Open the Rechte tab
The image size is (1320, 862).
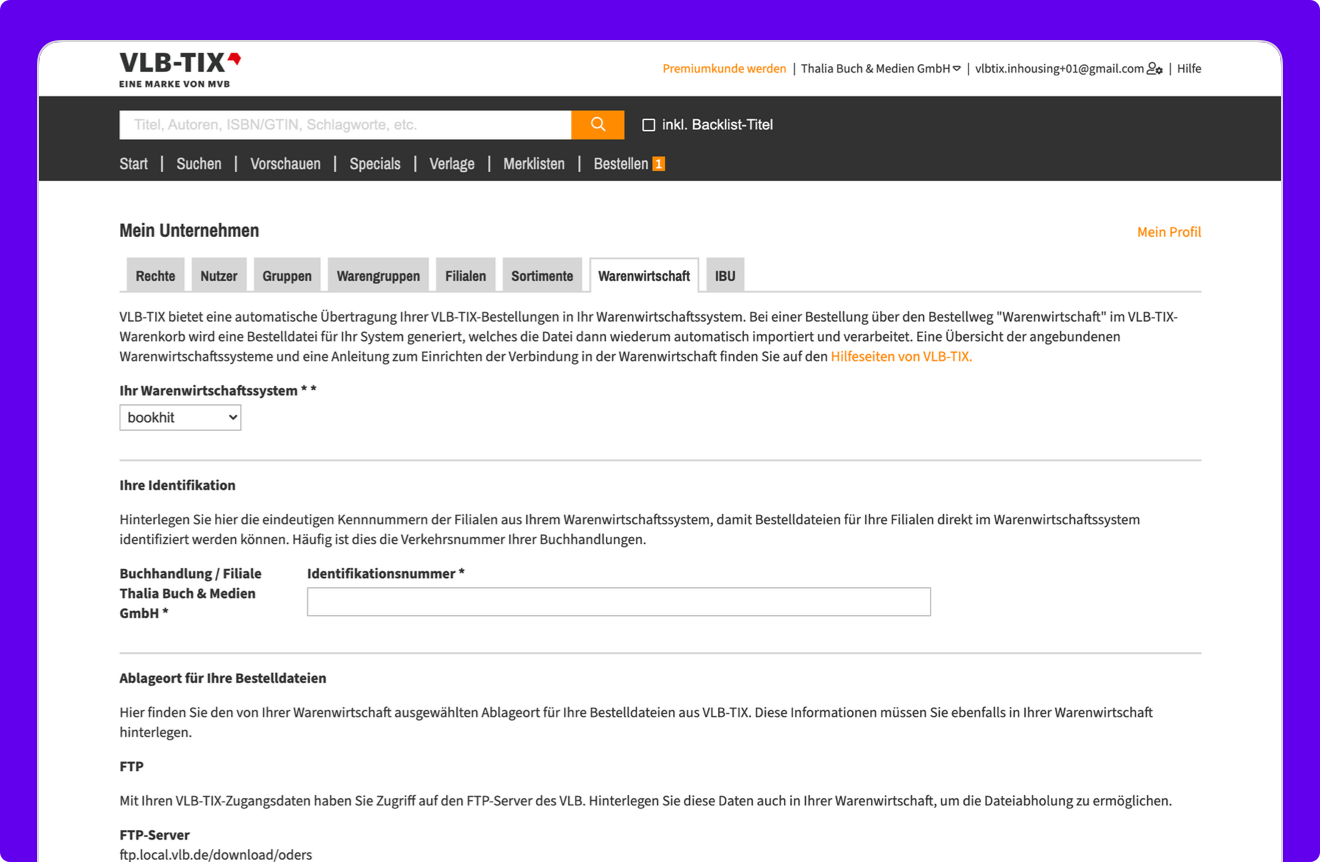[x=155, y=274]
